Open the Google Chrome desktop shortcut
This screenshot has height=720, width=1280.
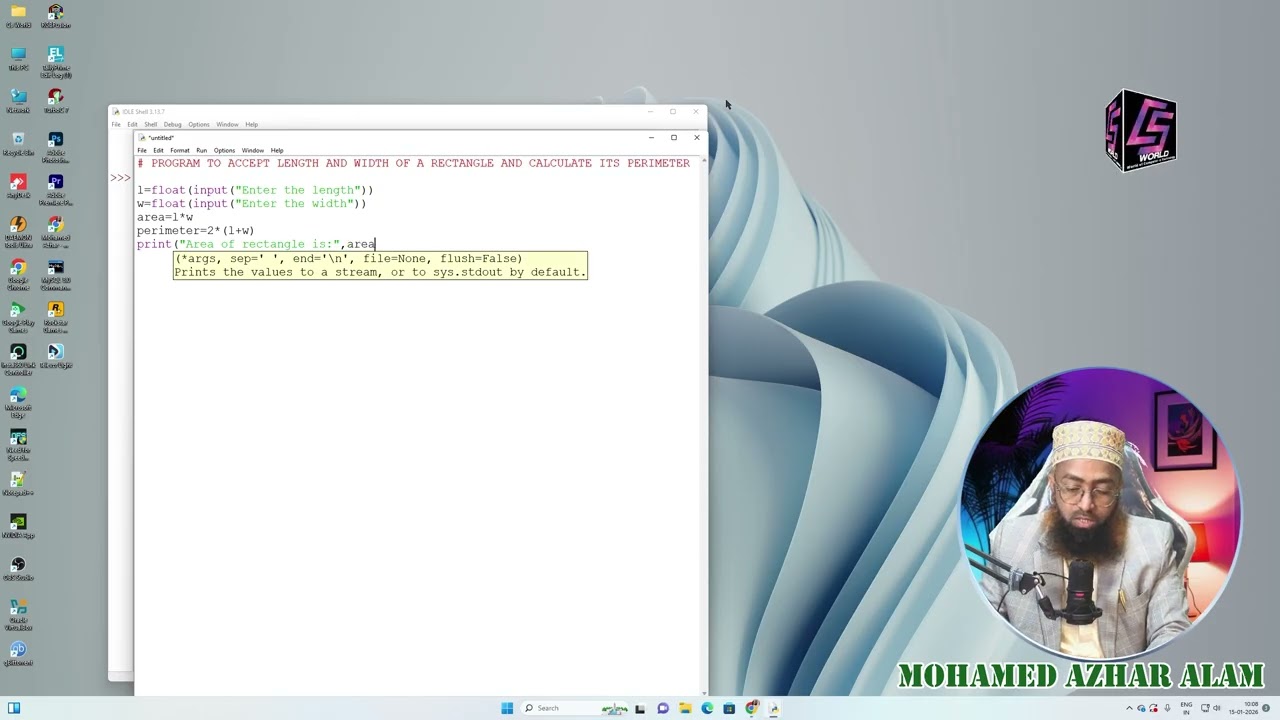point(18,274)
